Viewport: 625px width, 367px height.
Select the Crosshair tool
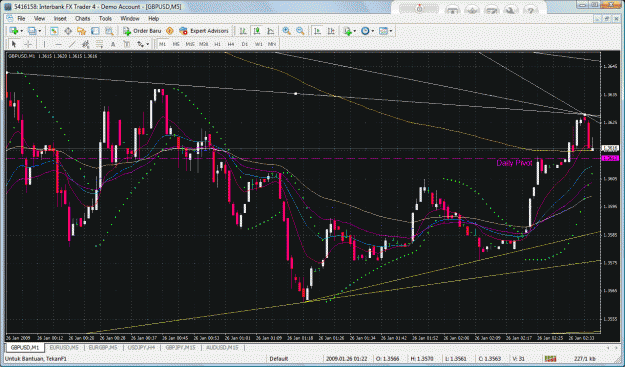coord(28,44)
